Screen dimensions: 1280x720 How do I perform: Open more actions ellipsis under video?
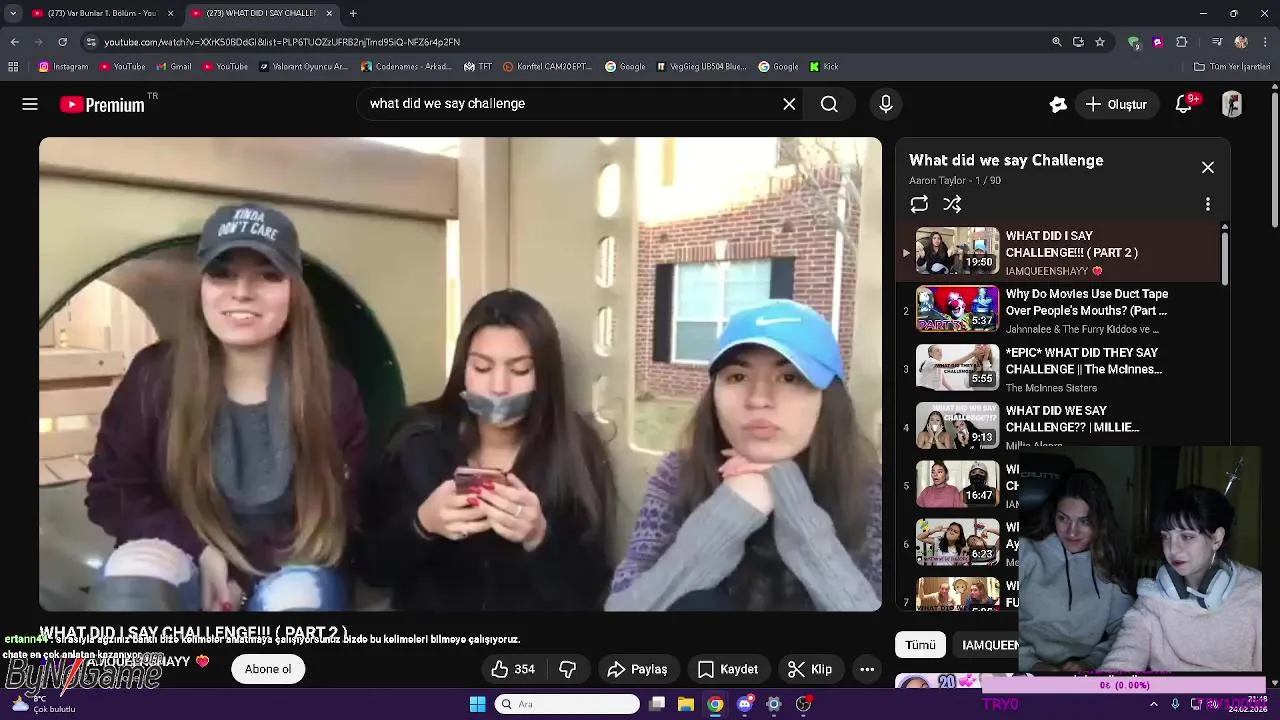coord(867,669)
